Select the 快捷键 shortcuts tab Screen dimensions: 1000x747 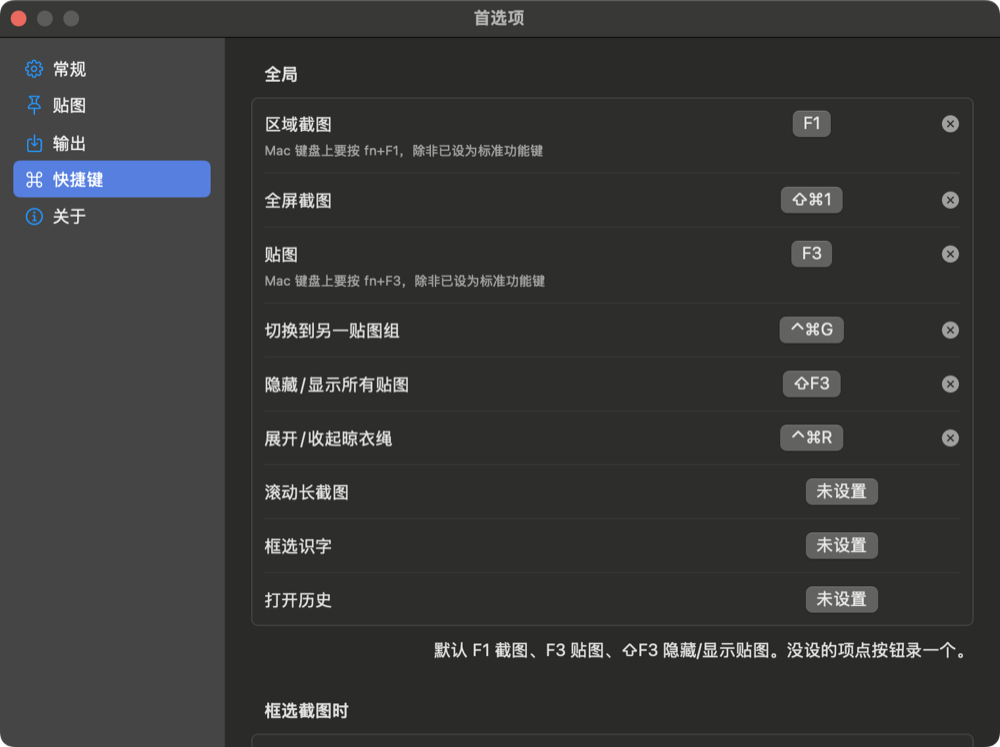click(x=112, y=179)
